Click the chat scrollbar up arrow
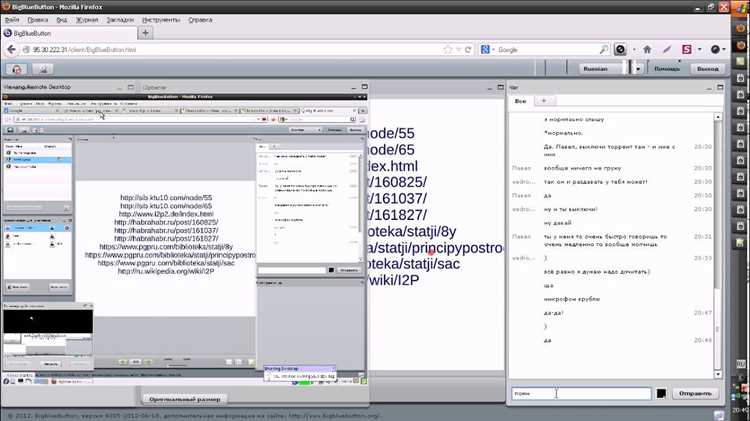This screenshot has height=421, width=750. (718, 116)
